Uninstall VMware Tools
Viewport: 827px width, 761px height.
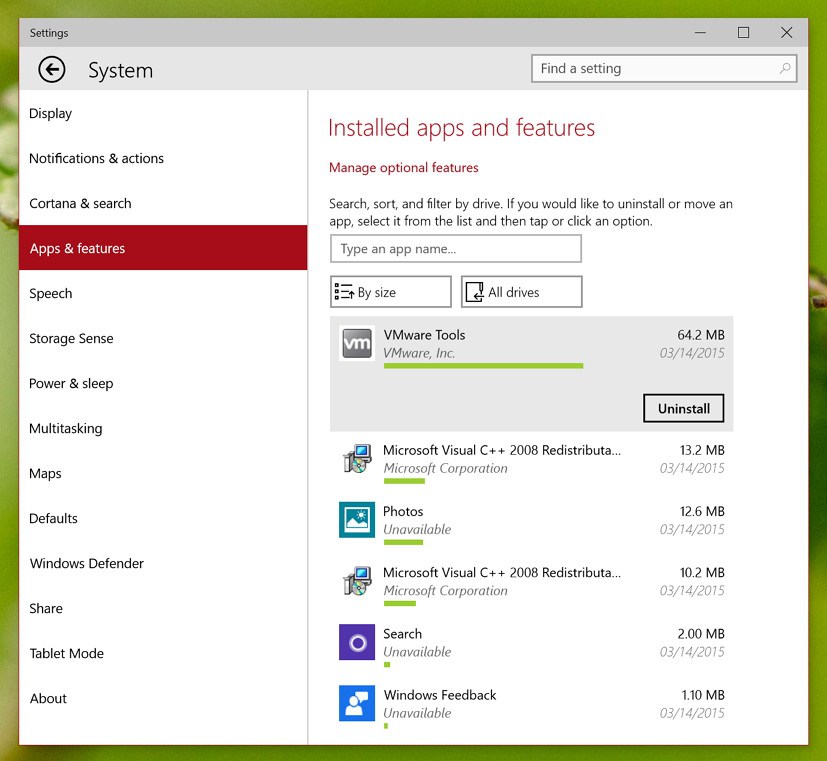coord(684,408)
